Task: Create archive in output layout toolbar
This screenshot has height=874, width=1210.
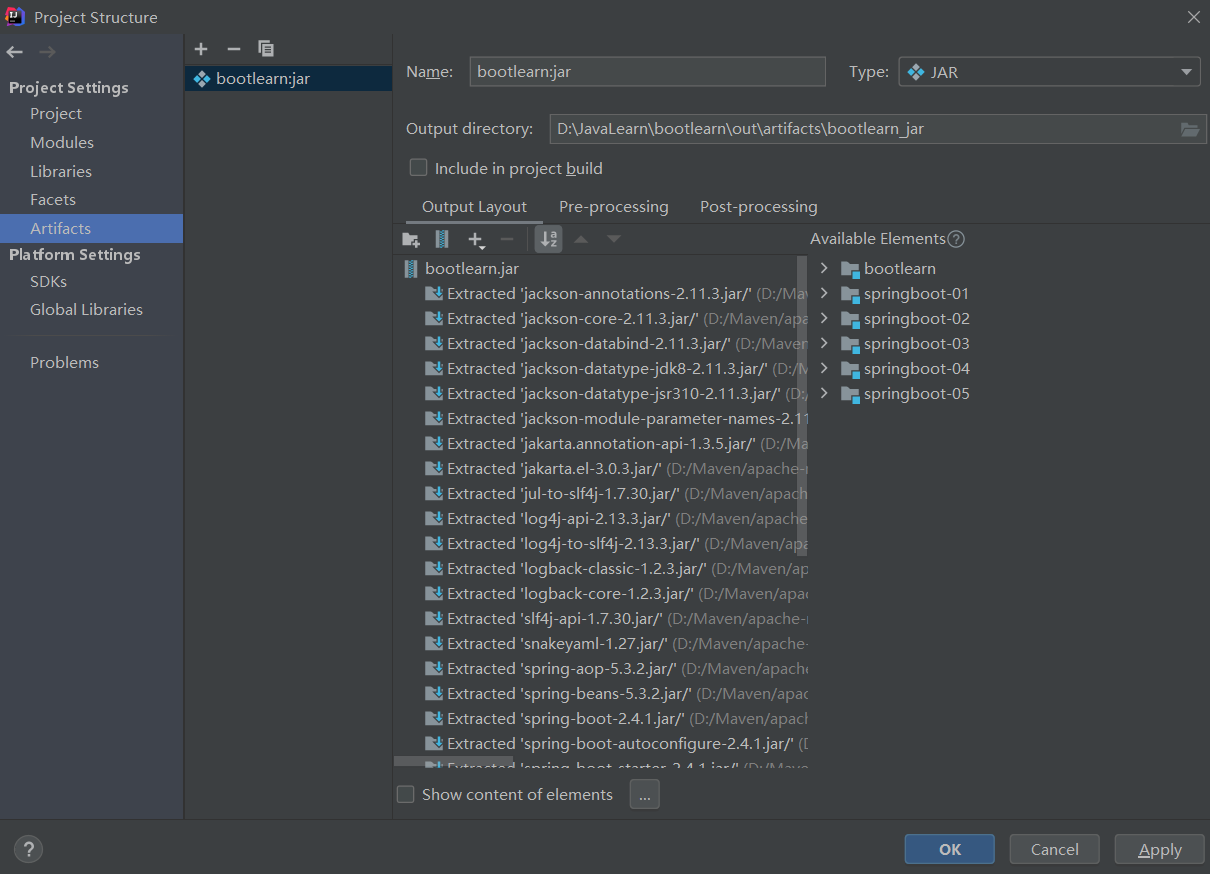Action: (x=442, y=239)
